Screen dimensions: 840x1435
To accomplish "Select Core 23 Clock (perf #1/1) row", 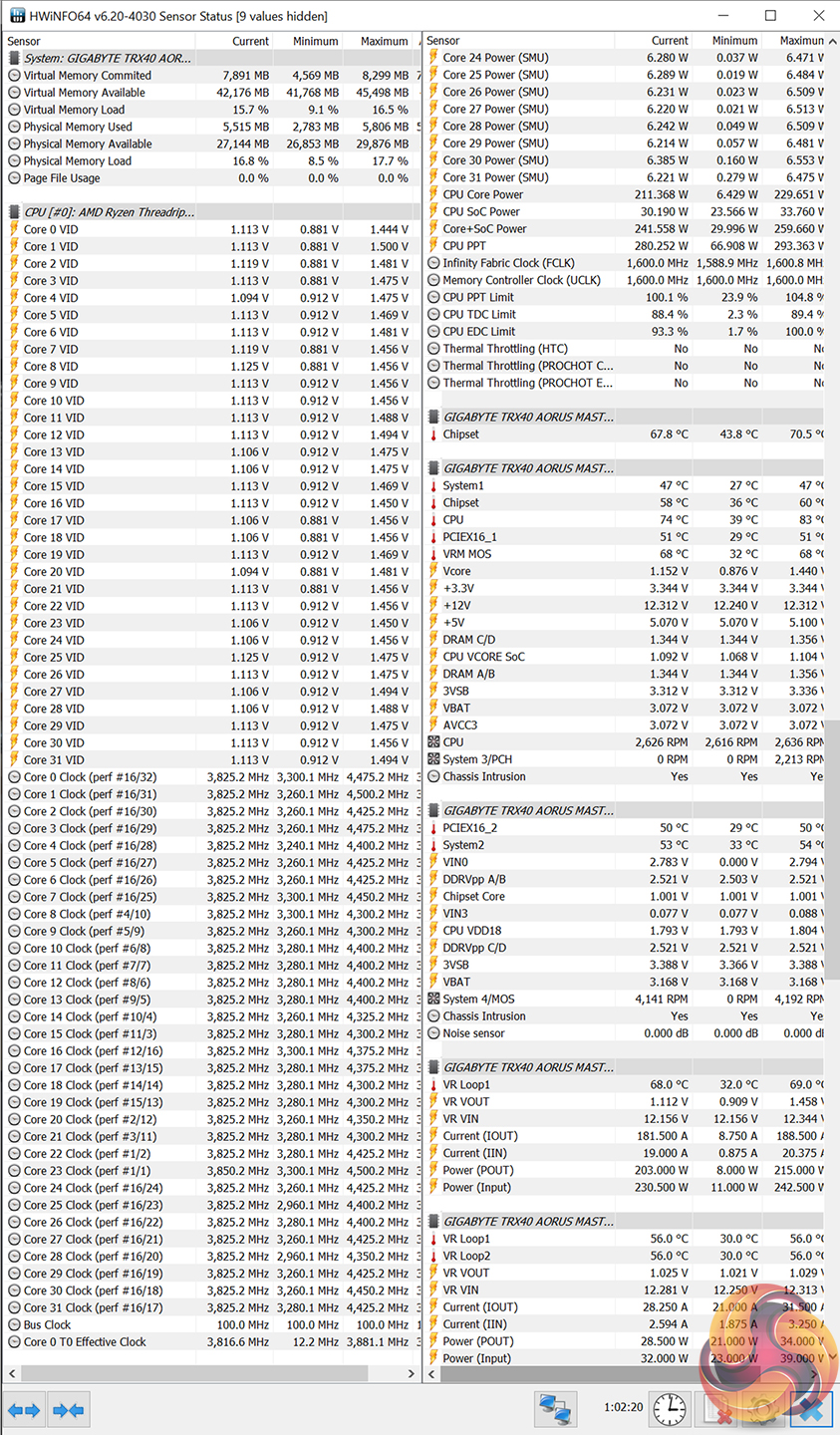I will pos(211,1171).
